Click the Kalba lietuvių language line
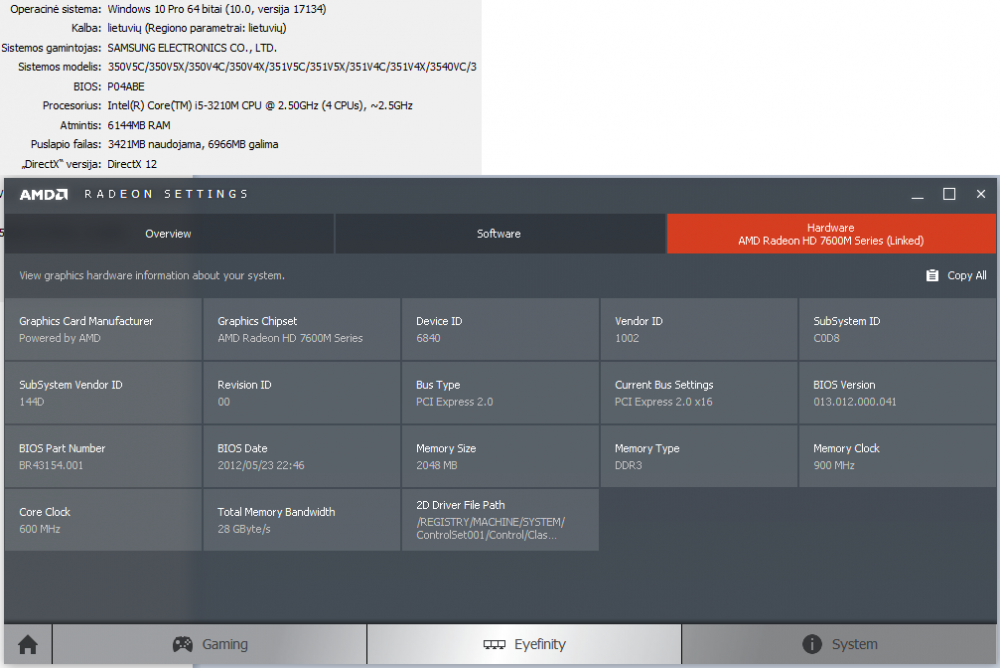Image resolution: width=1000 pixels, height=668 pixels. tap(197, 28)
